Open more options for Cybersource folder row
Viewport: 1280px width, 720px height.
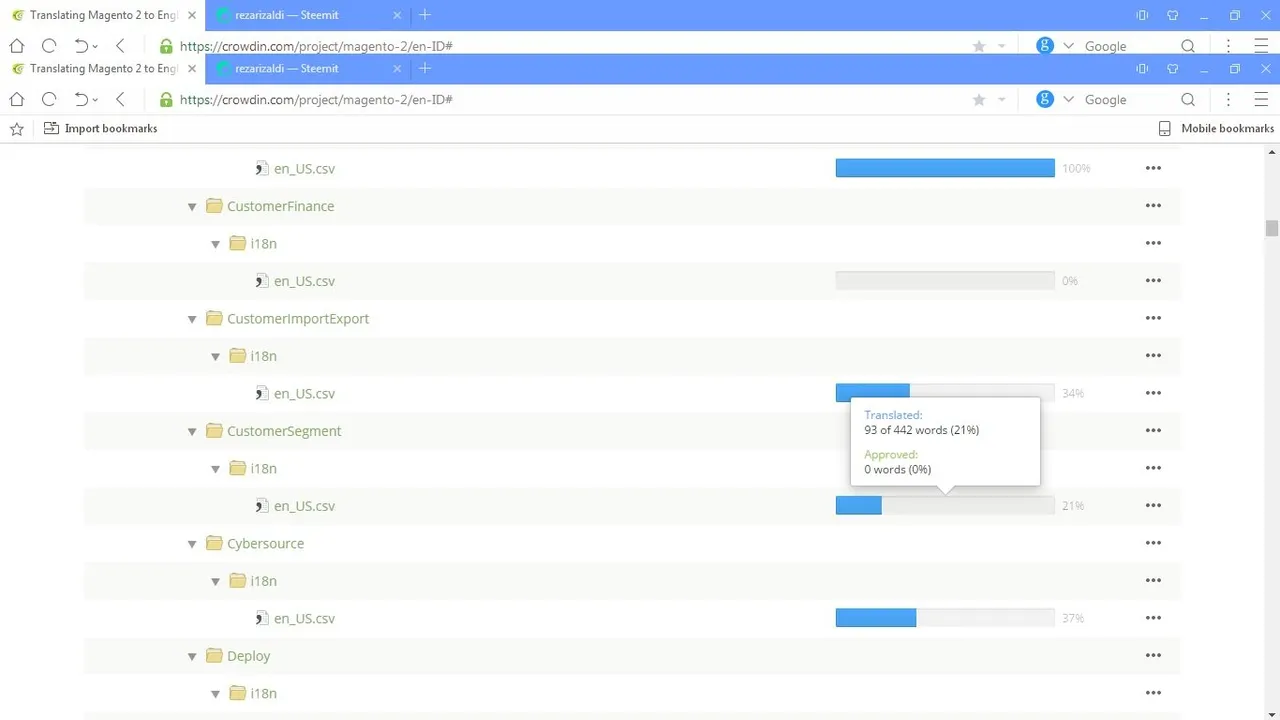click(x=1153, y=543)
